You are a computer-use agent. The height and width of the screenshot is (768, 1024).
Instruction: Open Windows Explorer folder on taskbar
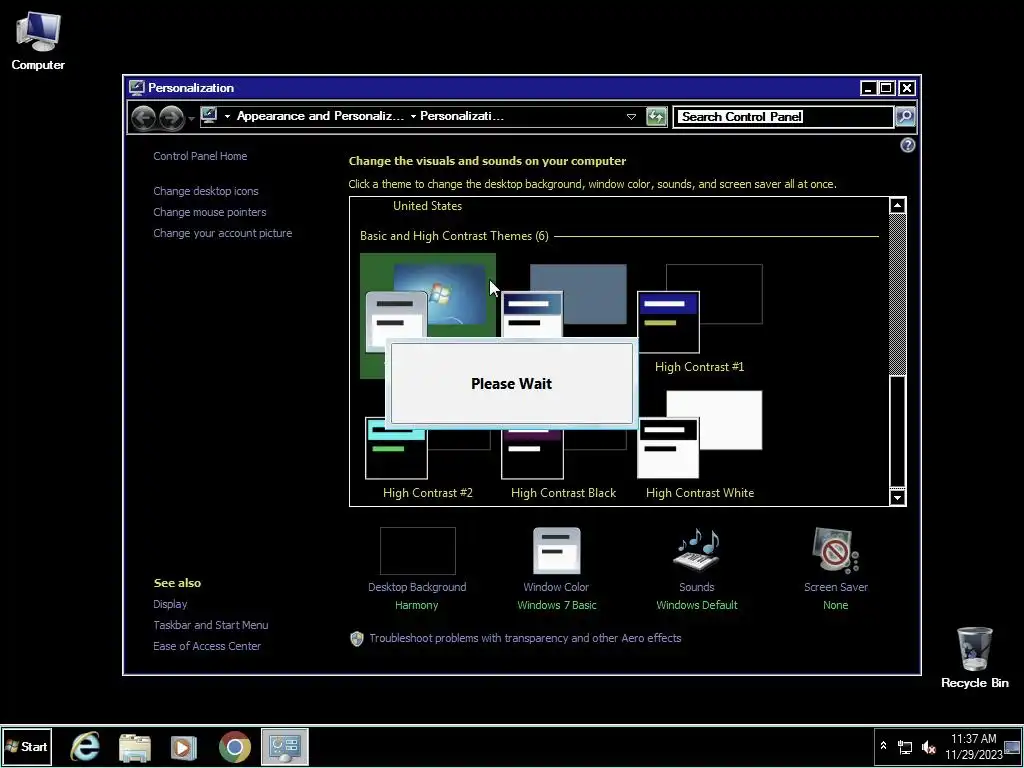(x=135, y=746)
